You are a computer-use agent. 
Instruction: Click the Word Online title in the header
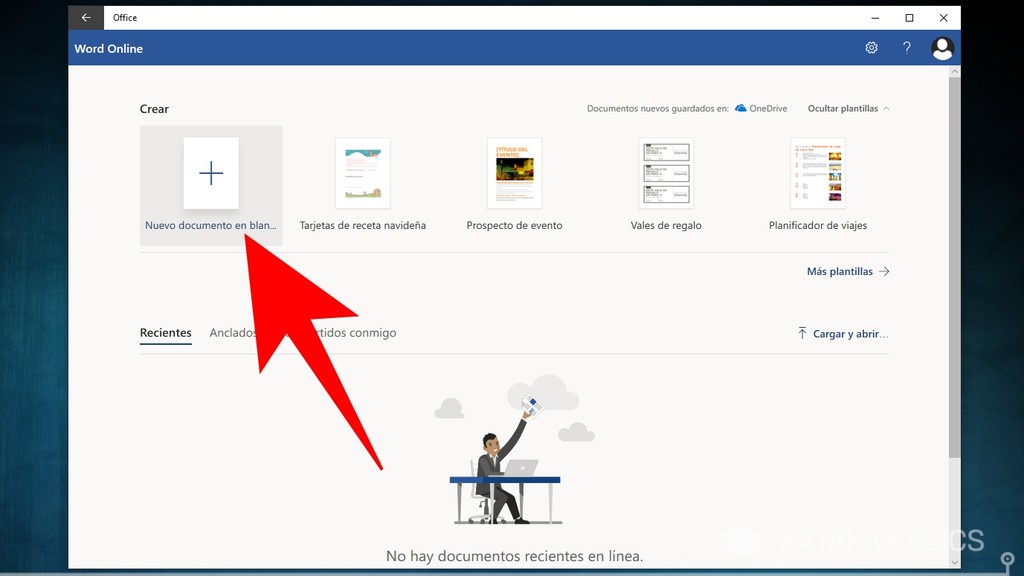[108, 48]
